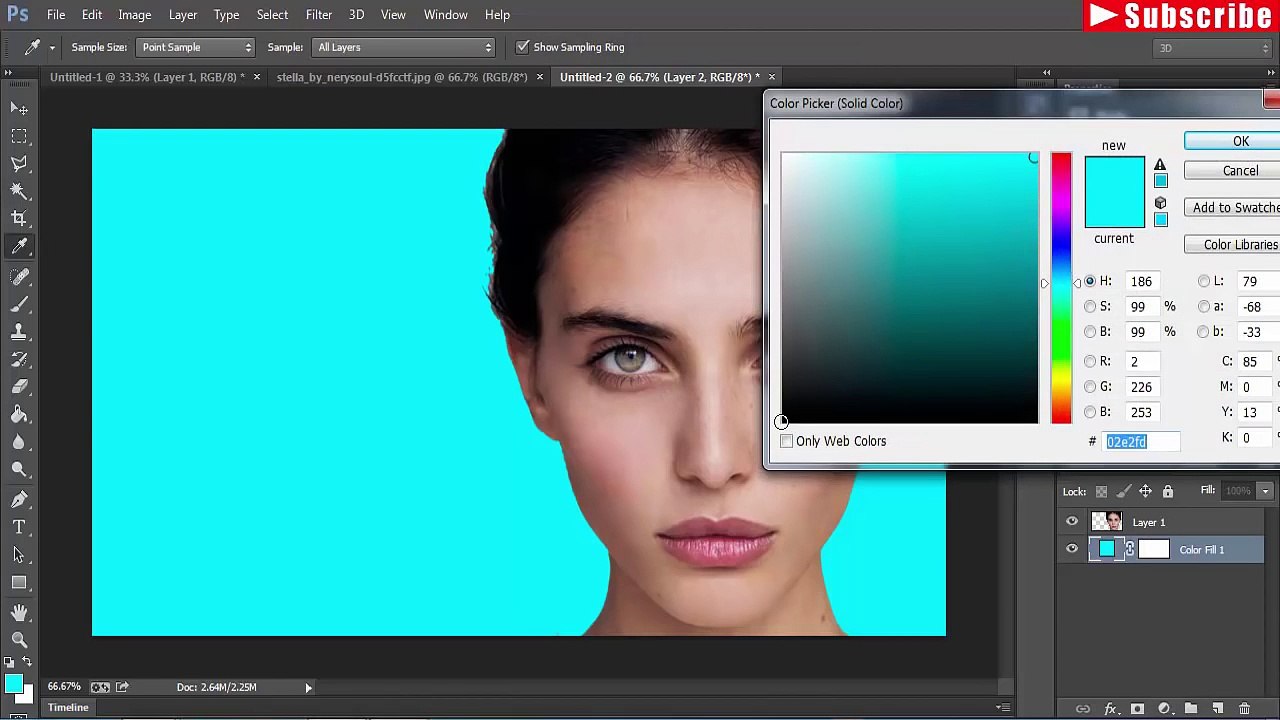
Task: Open the Fill percentage dropdown arrow
Action: (1265, 491)
